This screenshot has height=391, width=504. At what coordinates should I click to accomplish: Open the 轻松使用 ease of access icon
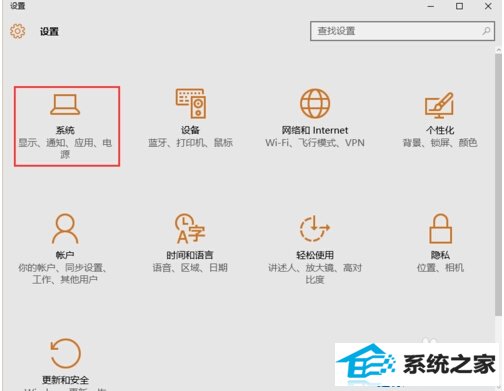coord(314,229)
